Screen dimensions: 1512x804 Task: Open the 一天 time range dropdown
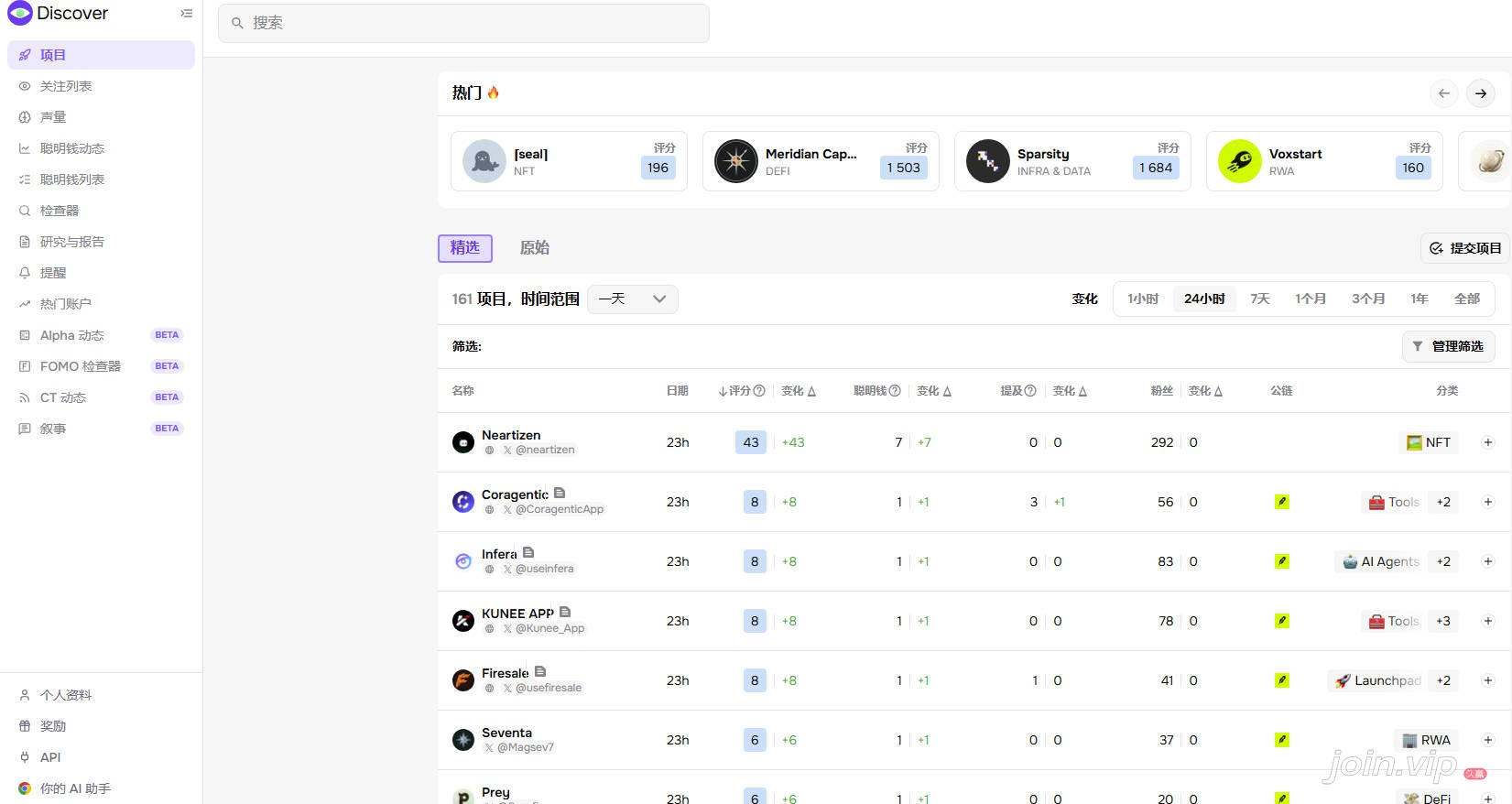tap(633, 299)
